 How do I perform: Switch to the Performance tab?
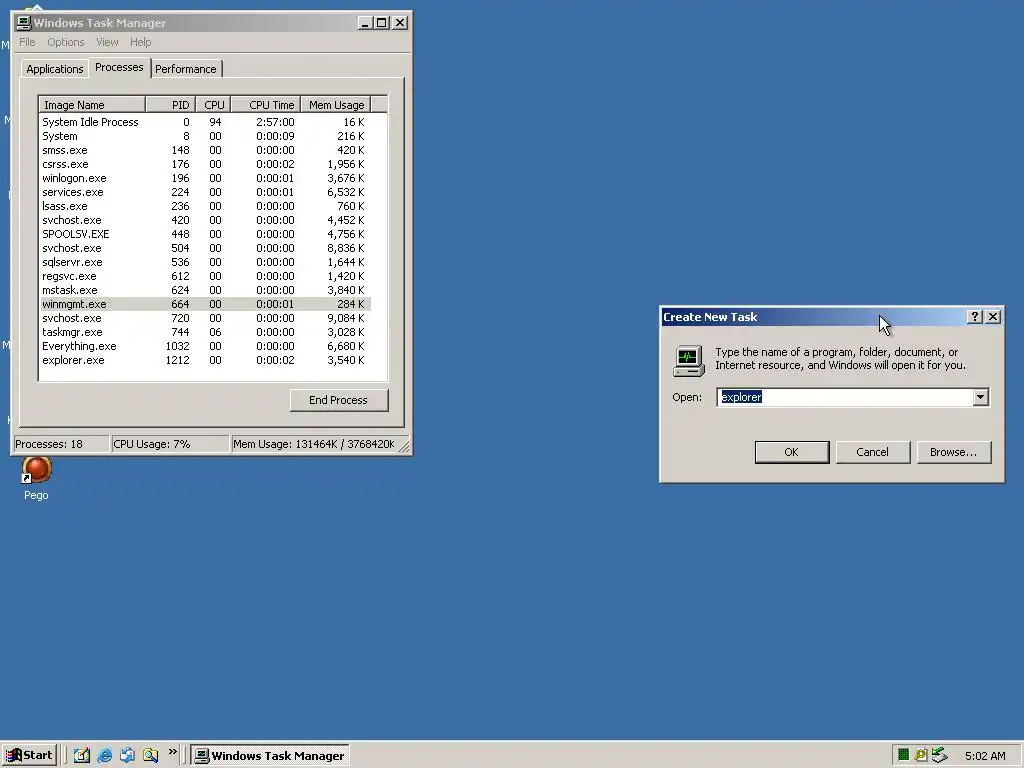coord(185,69)
